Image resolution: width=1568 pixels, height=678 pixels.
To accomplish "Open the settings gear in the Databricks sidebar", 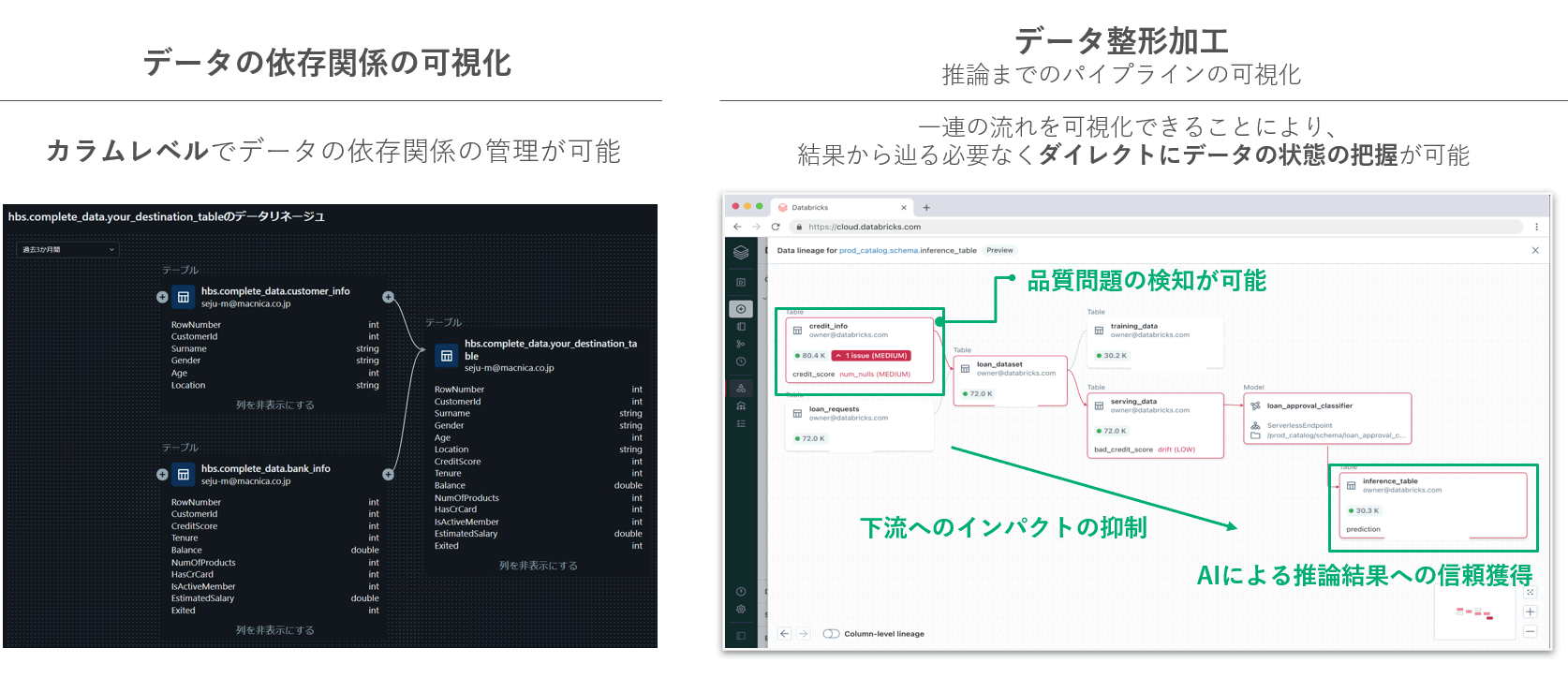I will pos(741,610).
